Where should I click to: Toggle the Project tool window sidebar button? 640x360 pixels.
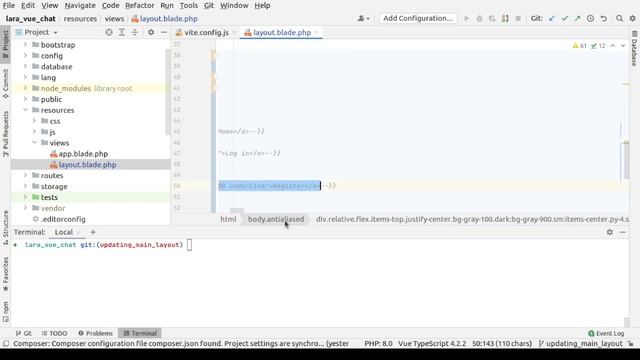(5, 44)
